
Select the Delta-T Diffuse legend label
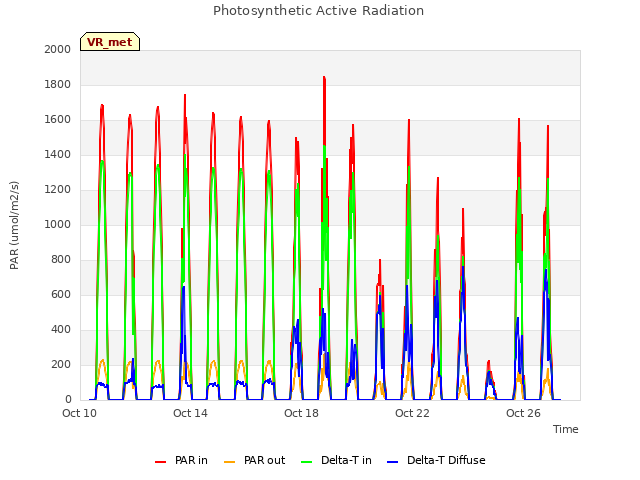tap(446, 460)
